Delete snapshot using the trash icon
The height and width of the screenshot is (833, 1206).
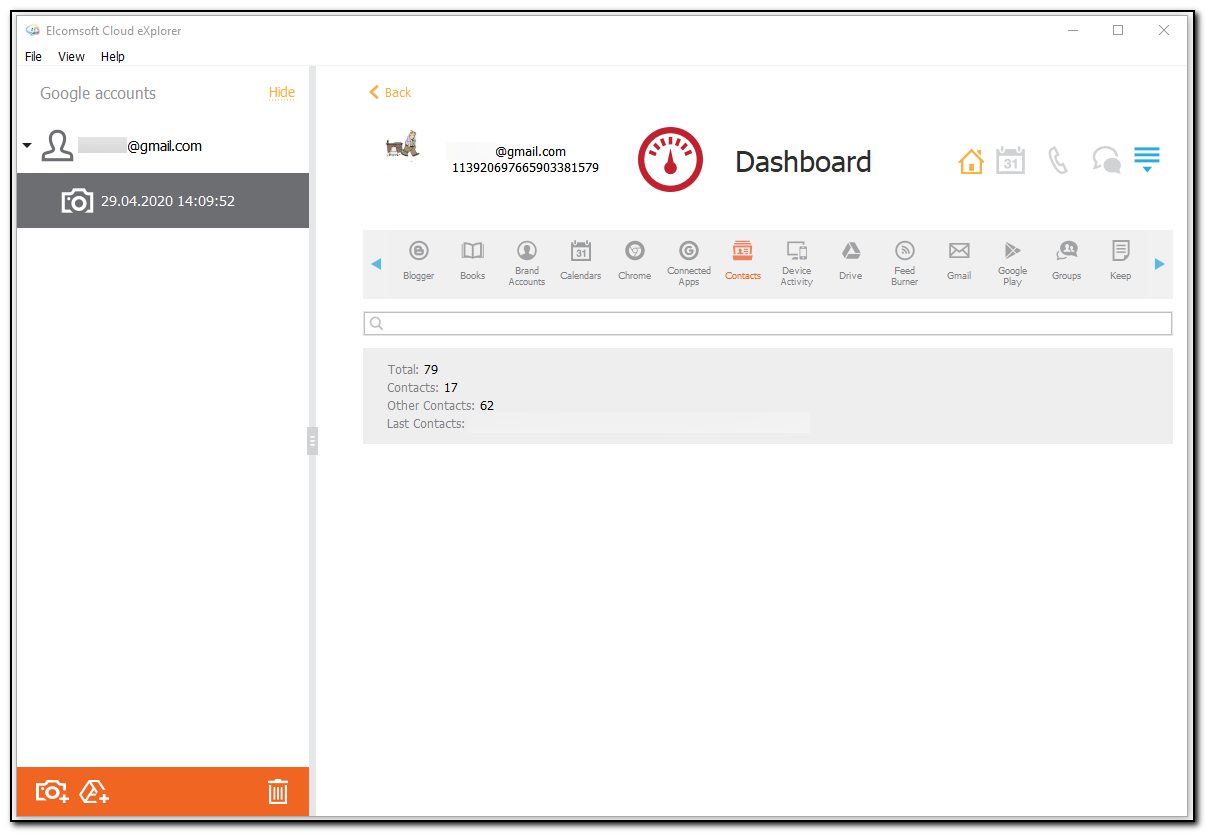point(277,791)
